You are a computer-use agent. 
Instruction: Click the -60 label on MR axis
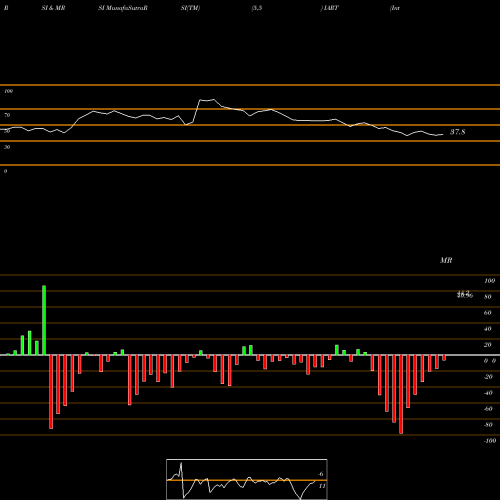click(488, 409)
